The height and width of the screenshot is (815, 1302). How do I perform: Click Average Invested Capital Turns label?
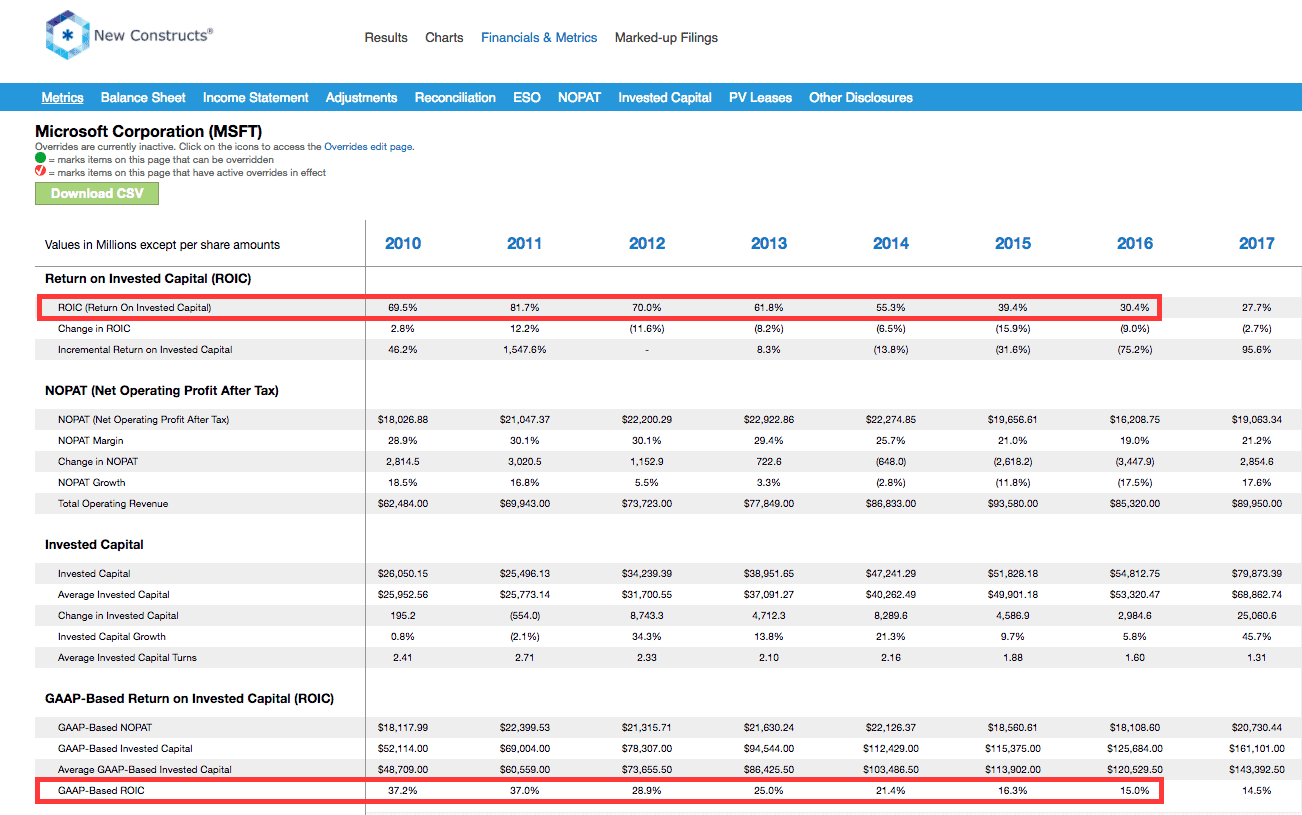127,658
